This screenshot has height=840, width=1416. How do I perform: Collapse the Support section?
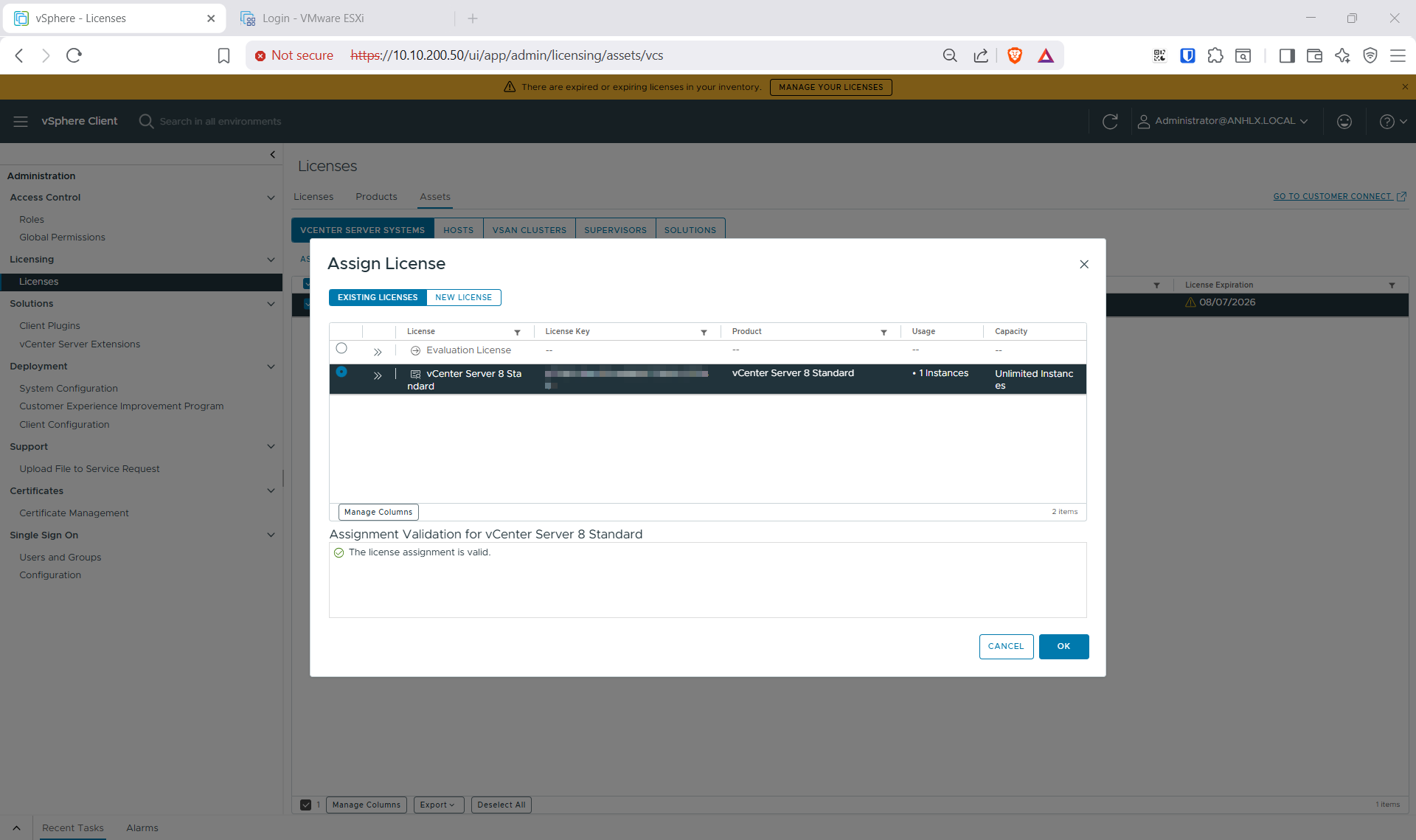tap(271, 447)
